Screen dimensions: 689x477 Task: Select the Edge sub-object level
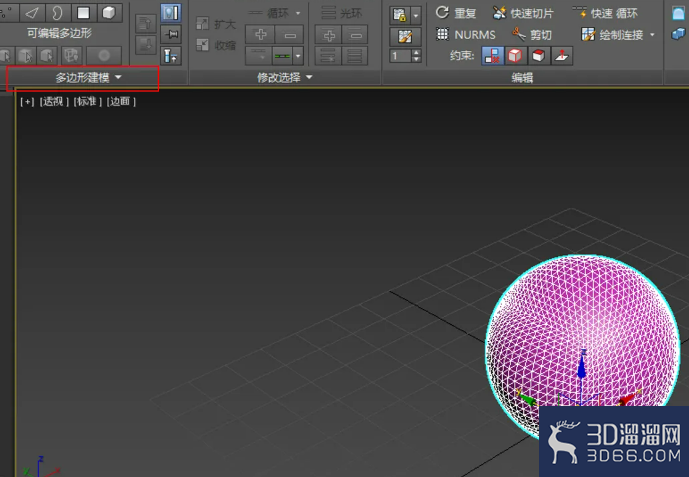tap(32, 13)
